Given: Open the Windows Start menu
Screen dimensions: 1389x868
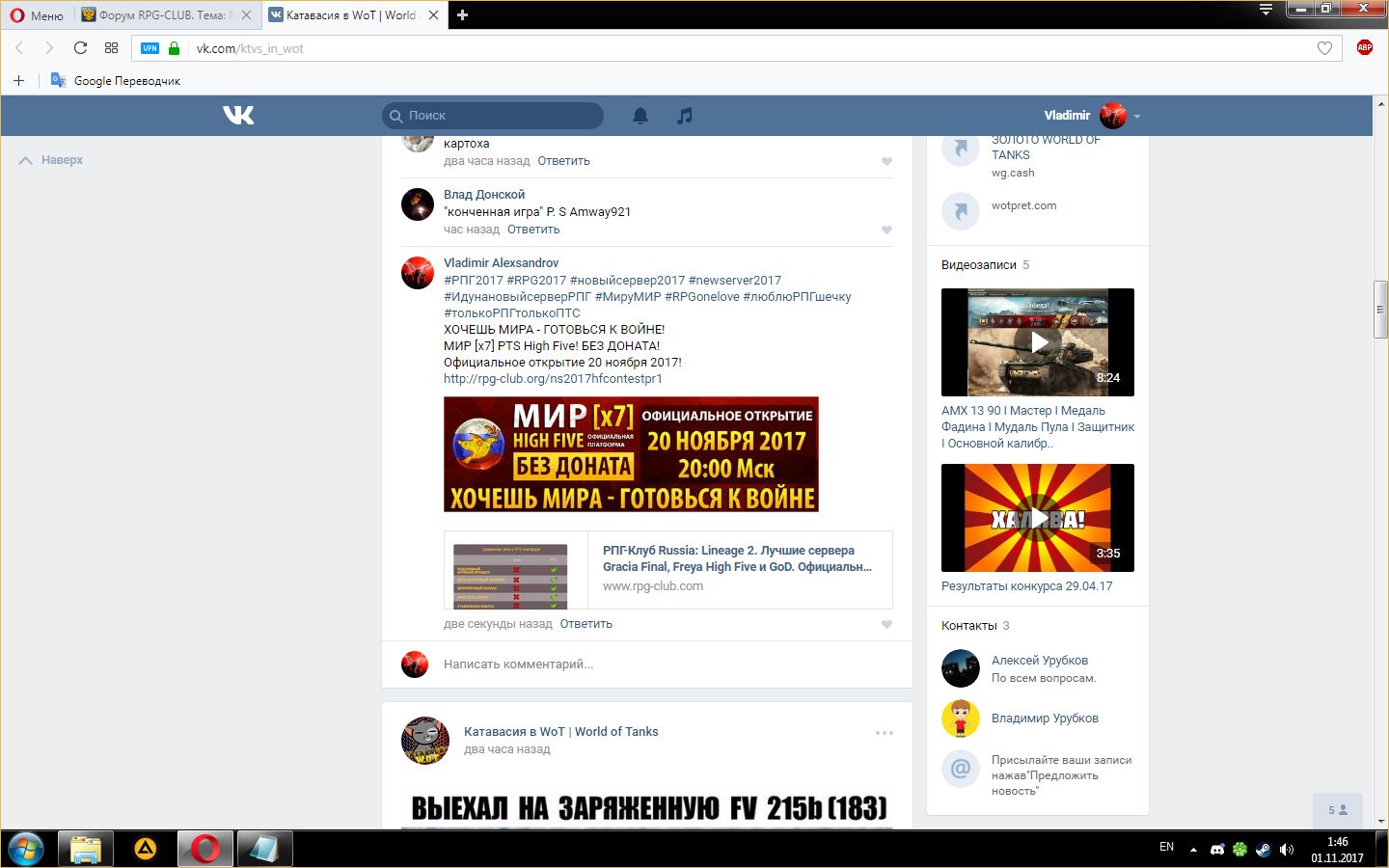Looking at the screenshot, I should [x=26, y=849].
